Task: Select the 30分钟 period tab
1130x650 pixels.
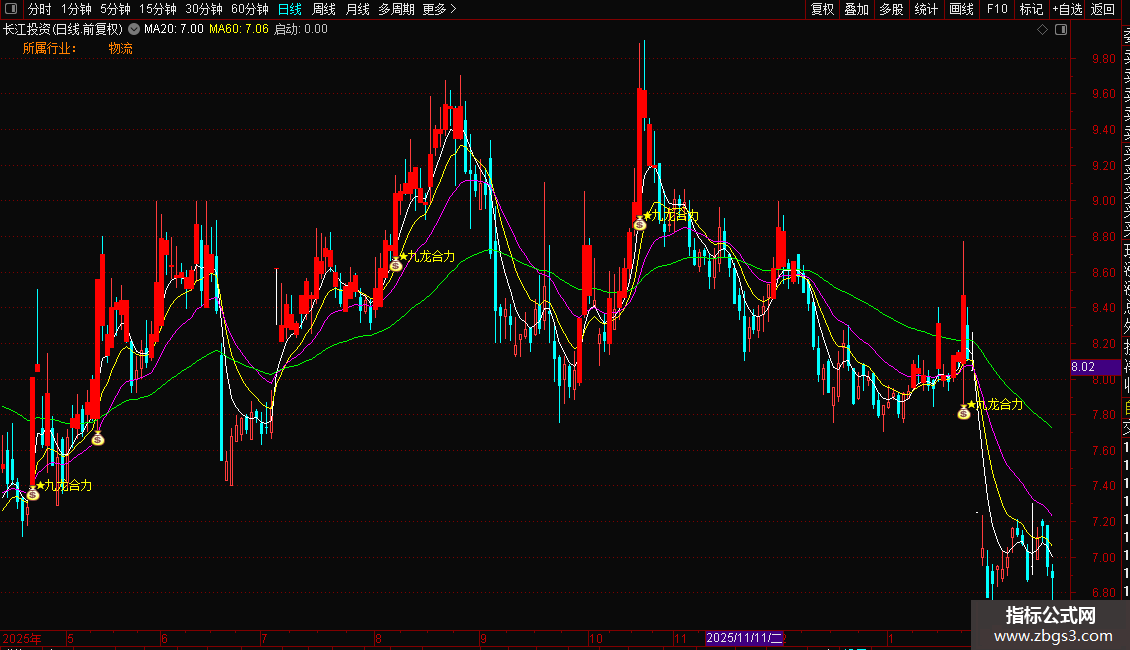Action: tap(204, 9)
